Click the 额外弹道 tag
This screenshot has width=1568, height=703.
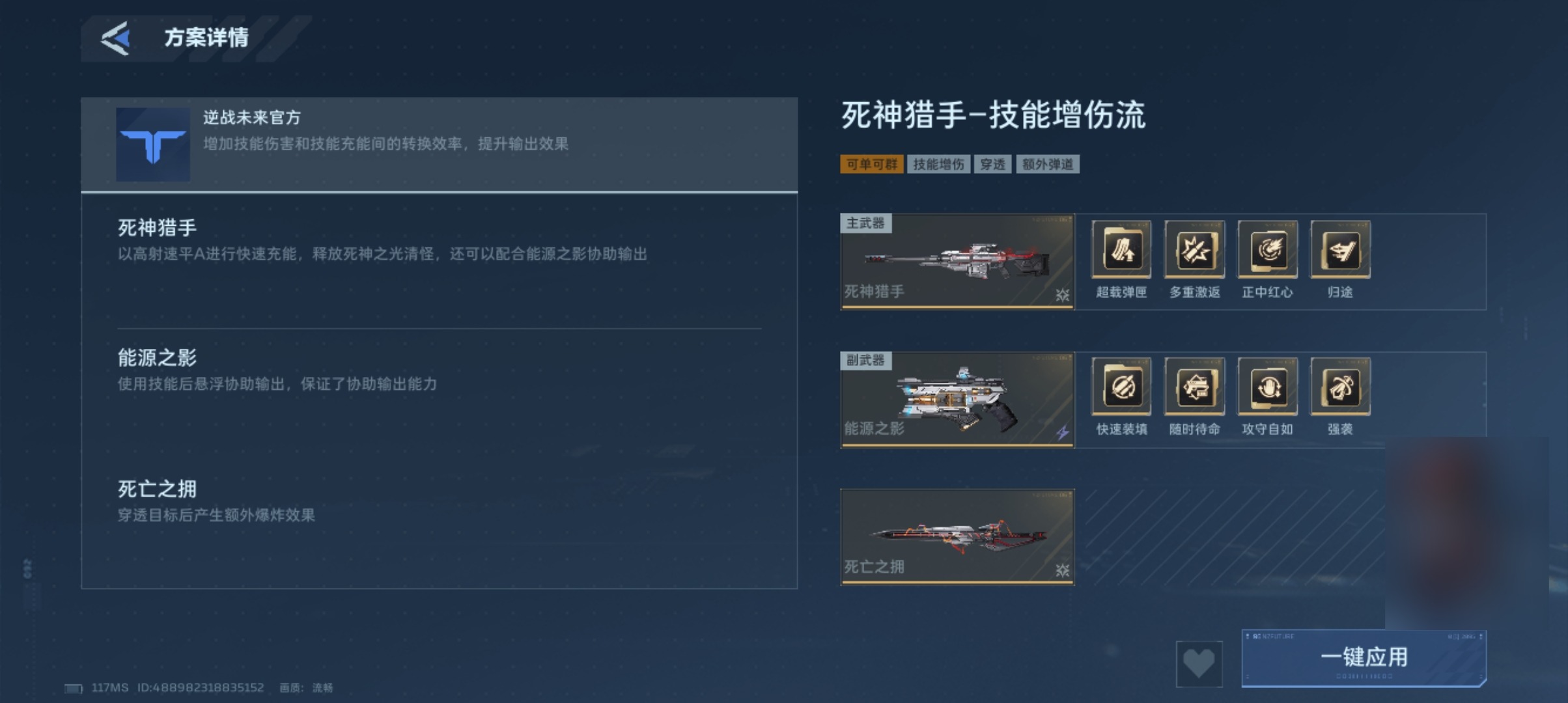tap(1047, 164)
